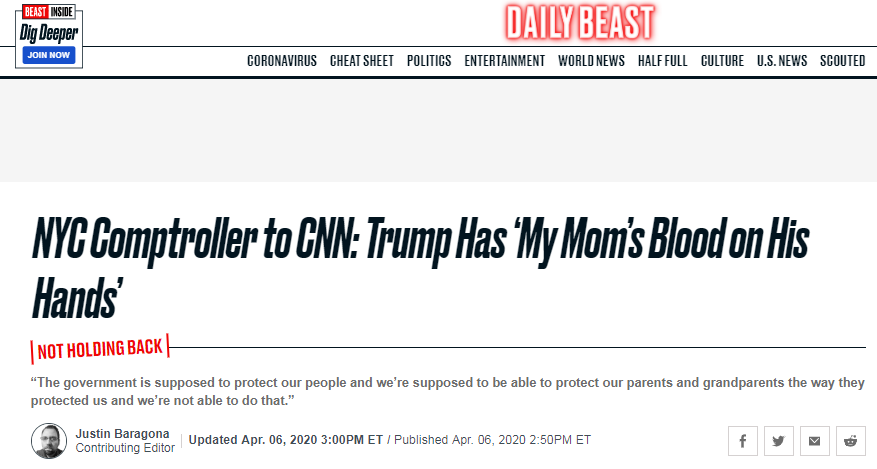The image size is (877, 469).
Task: Share article on Facebook
Action: 742,440
